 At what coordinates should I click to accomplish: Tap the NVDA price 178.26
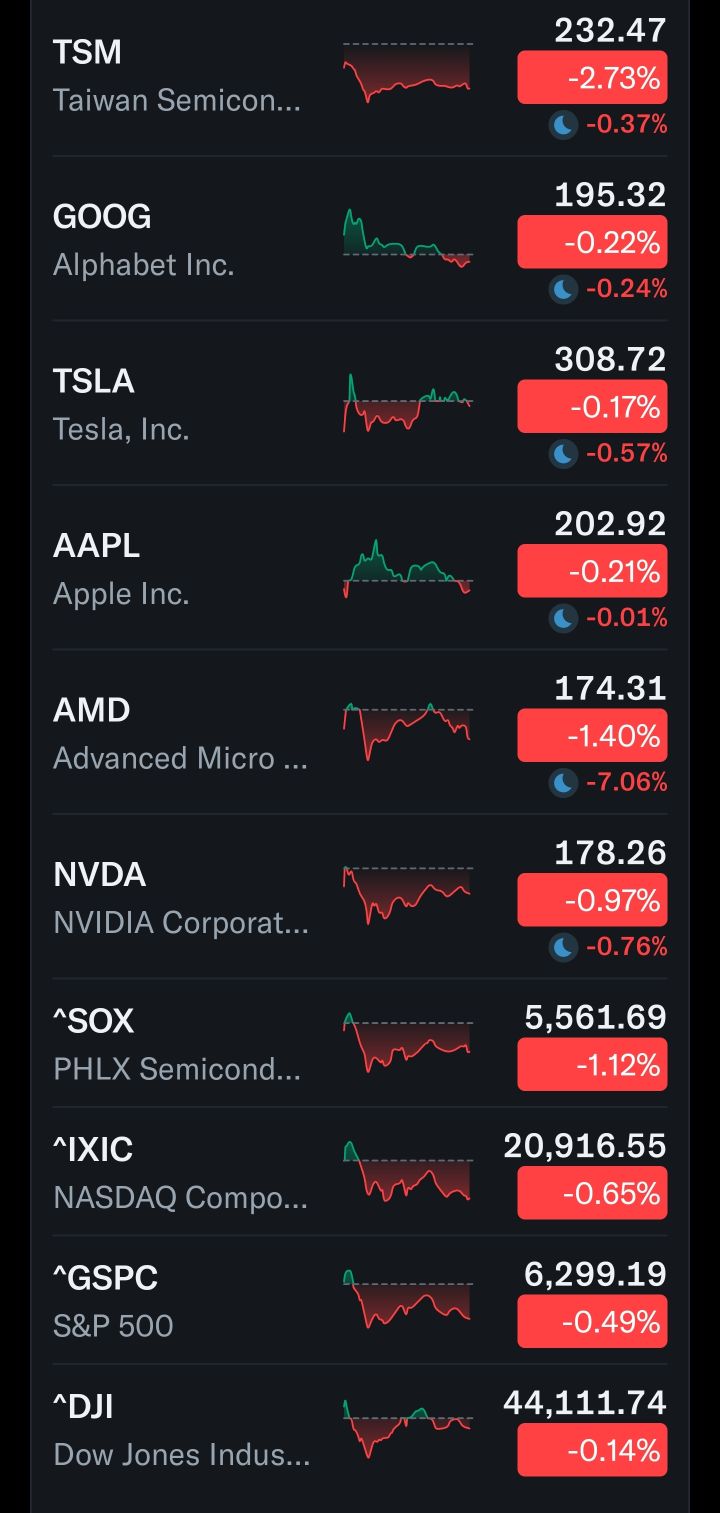[610, 853]
